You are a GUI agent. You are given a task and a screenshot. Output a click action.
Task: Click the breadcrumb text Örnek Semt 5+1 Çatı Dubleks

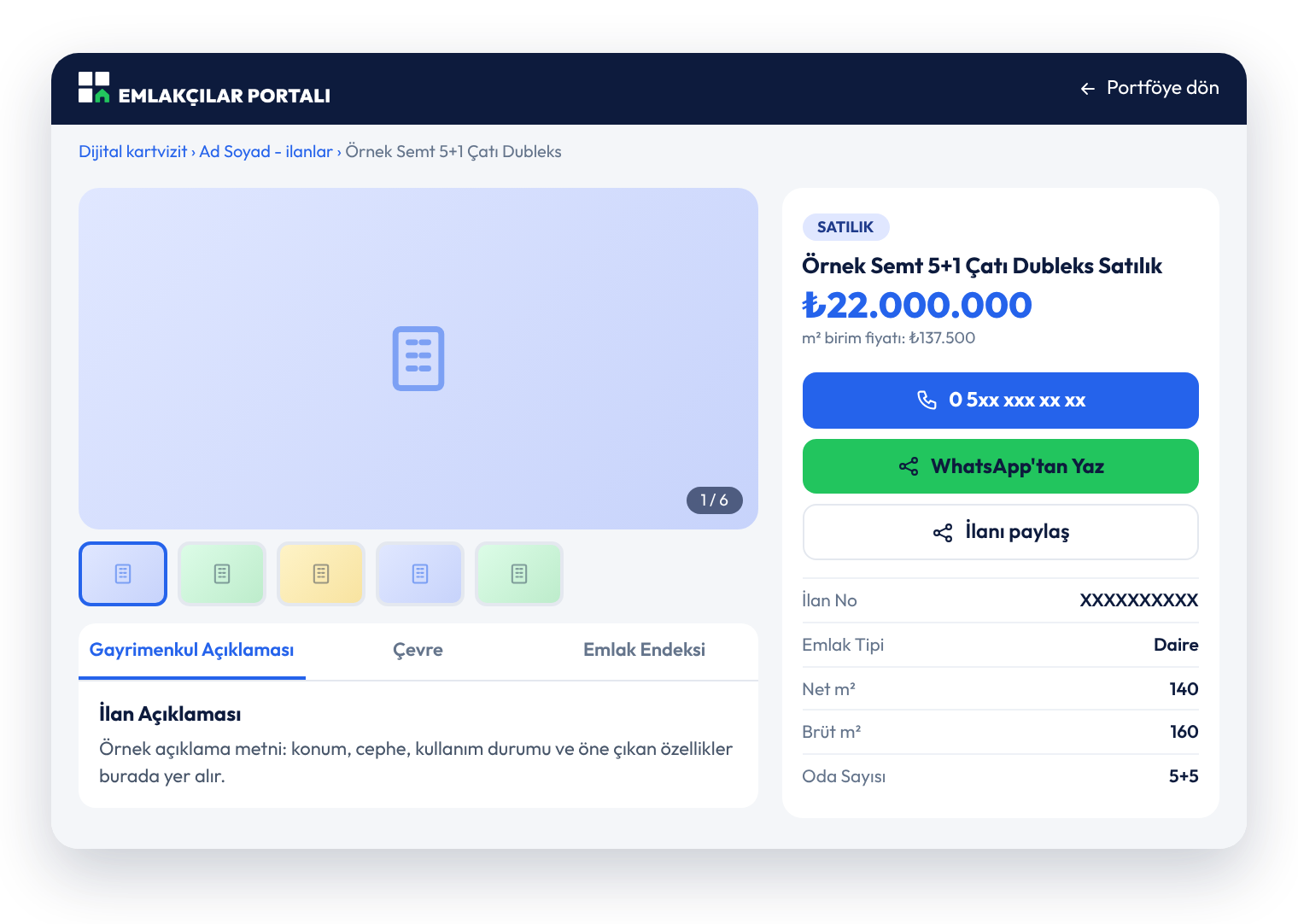[453, 151]
